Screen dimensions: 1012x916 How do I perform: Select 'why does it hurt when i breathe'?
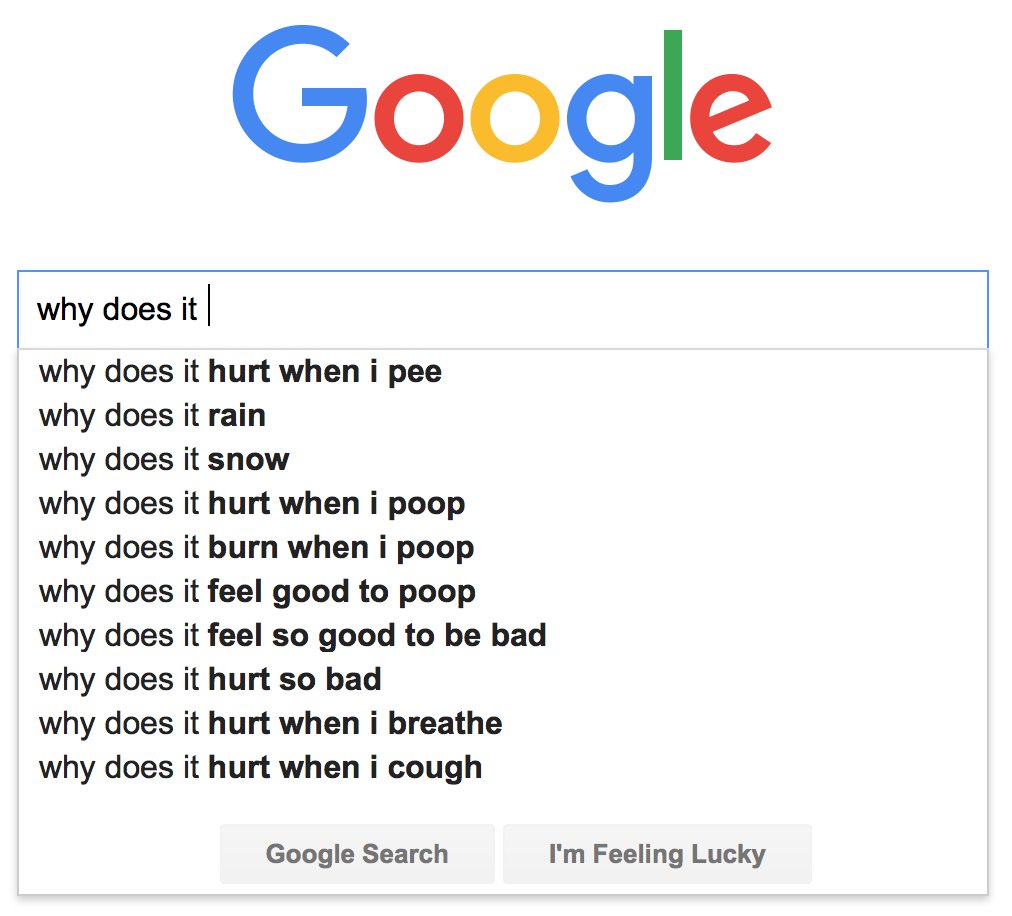point(270,724)
